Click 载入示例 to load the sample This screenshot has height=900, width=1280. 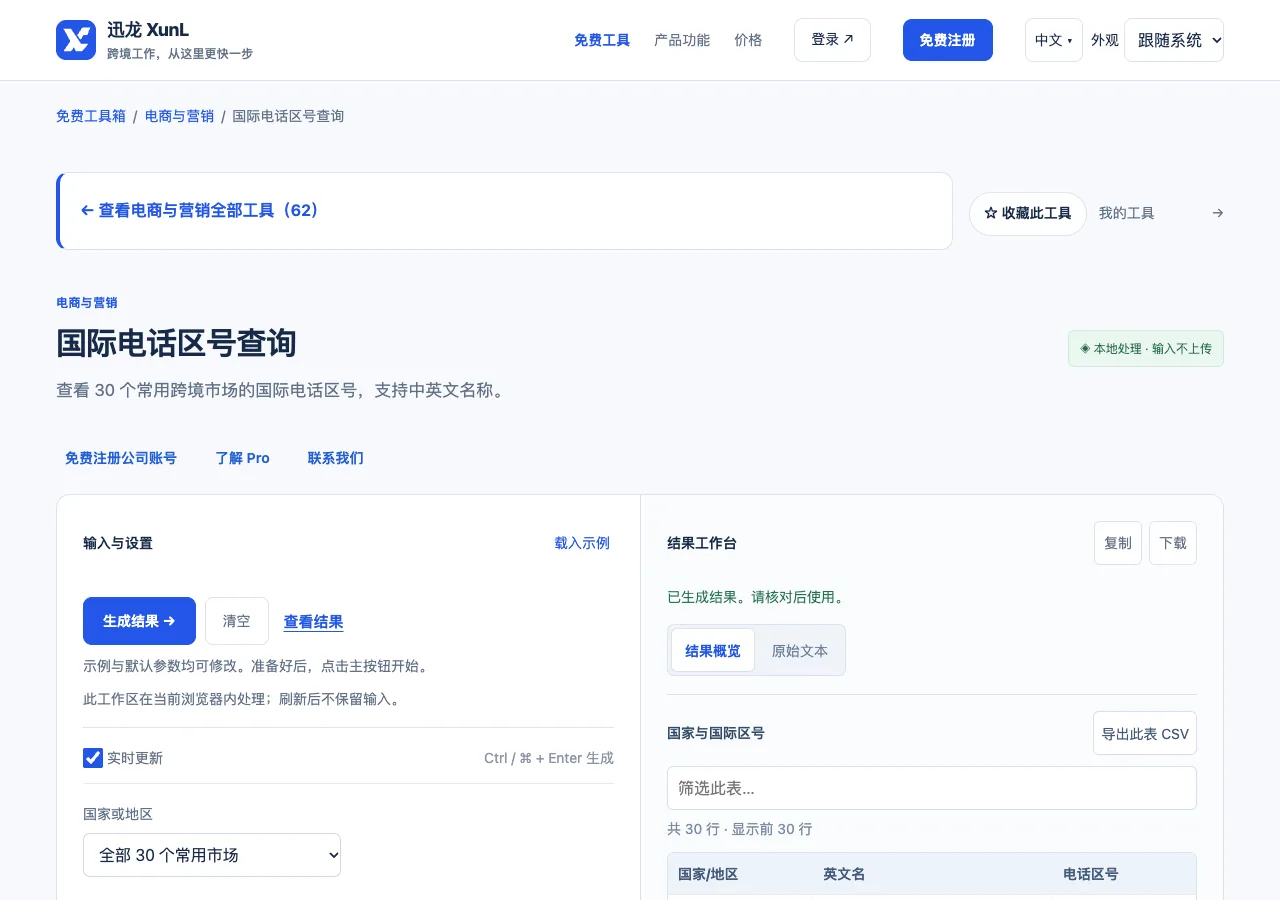(x=582, y=543)
